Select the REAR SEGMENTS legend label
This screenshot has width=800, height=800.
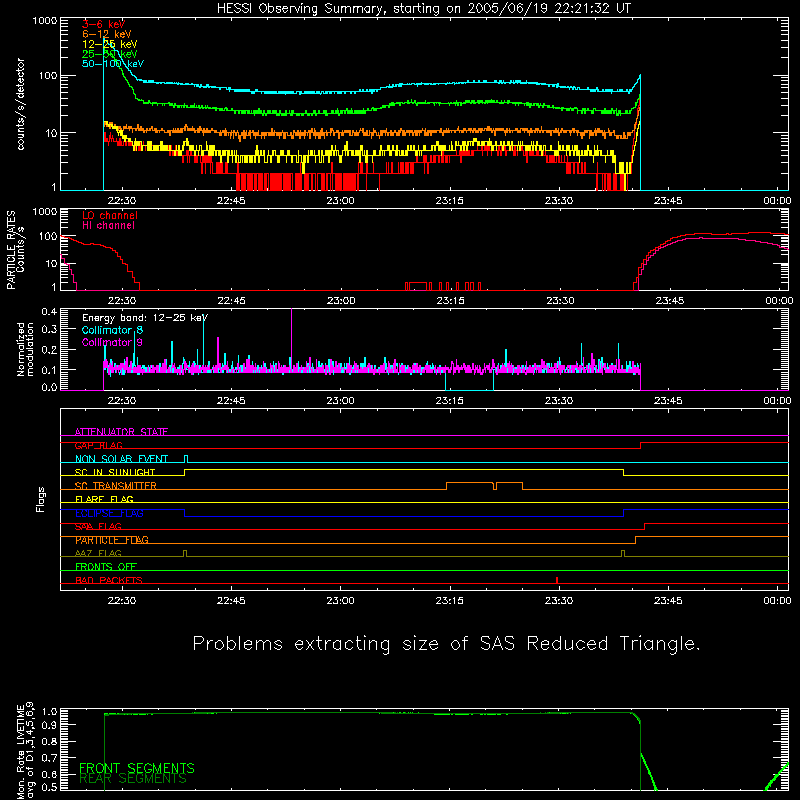(x=133, y=779)
